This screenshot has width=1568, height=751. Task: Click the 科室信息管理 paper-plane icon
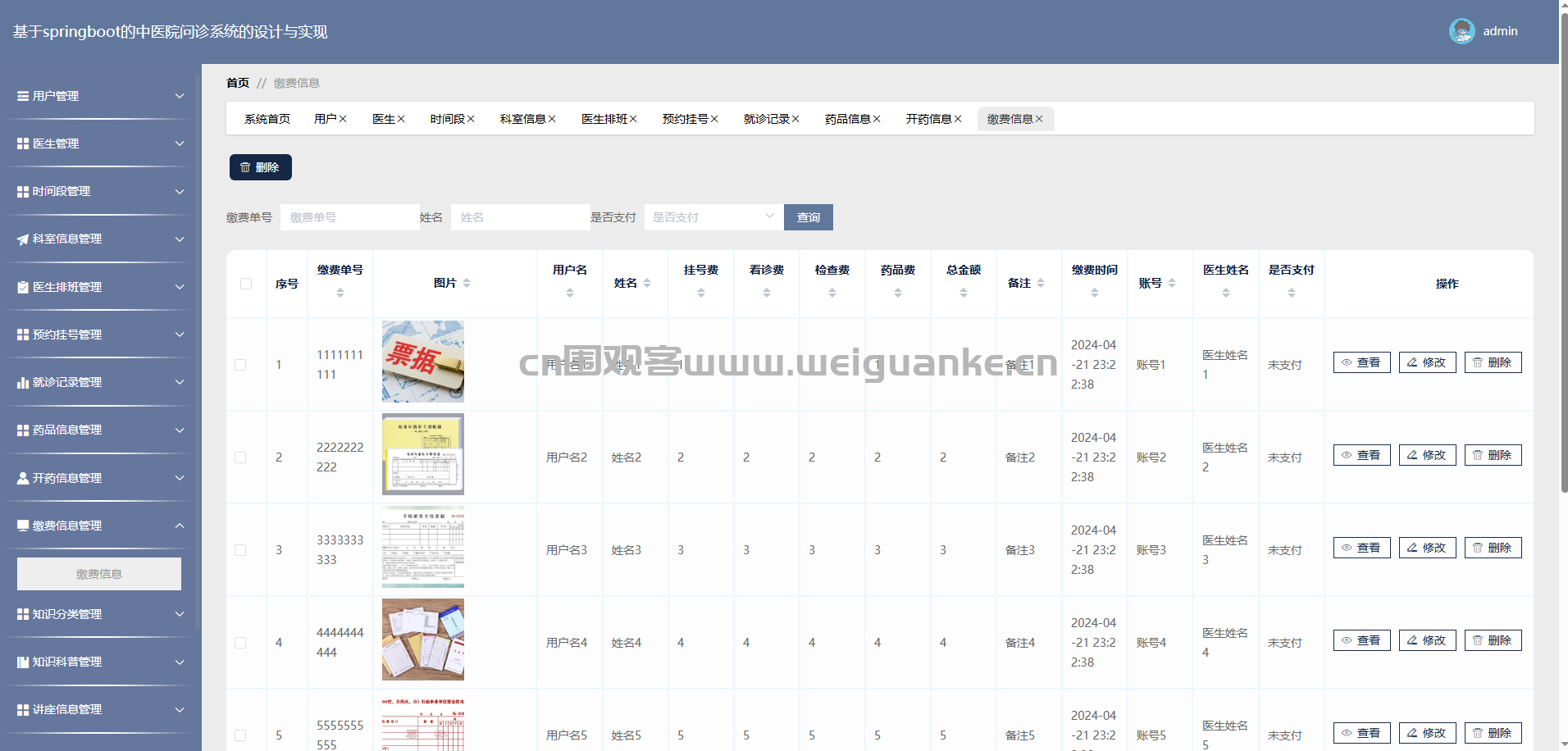(23, 239)
